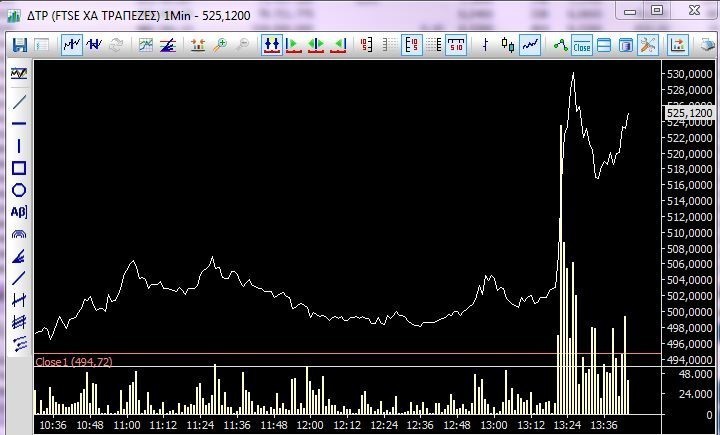Select the fan lines drawing tool

click(x=19, y=256)
